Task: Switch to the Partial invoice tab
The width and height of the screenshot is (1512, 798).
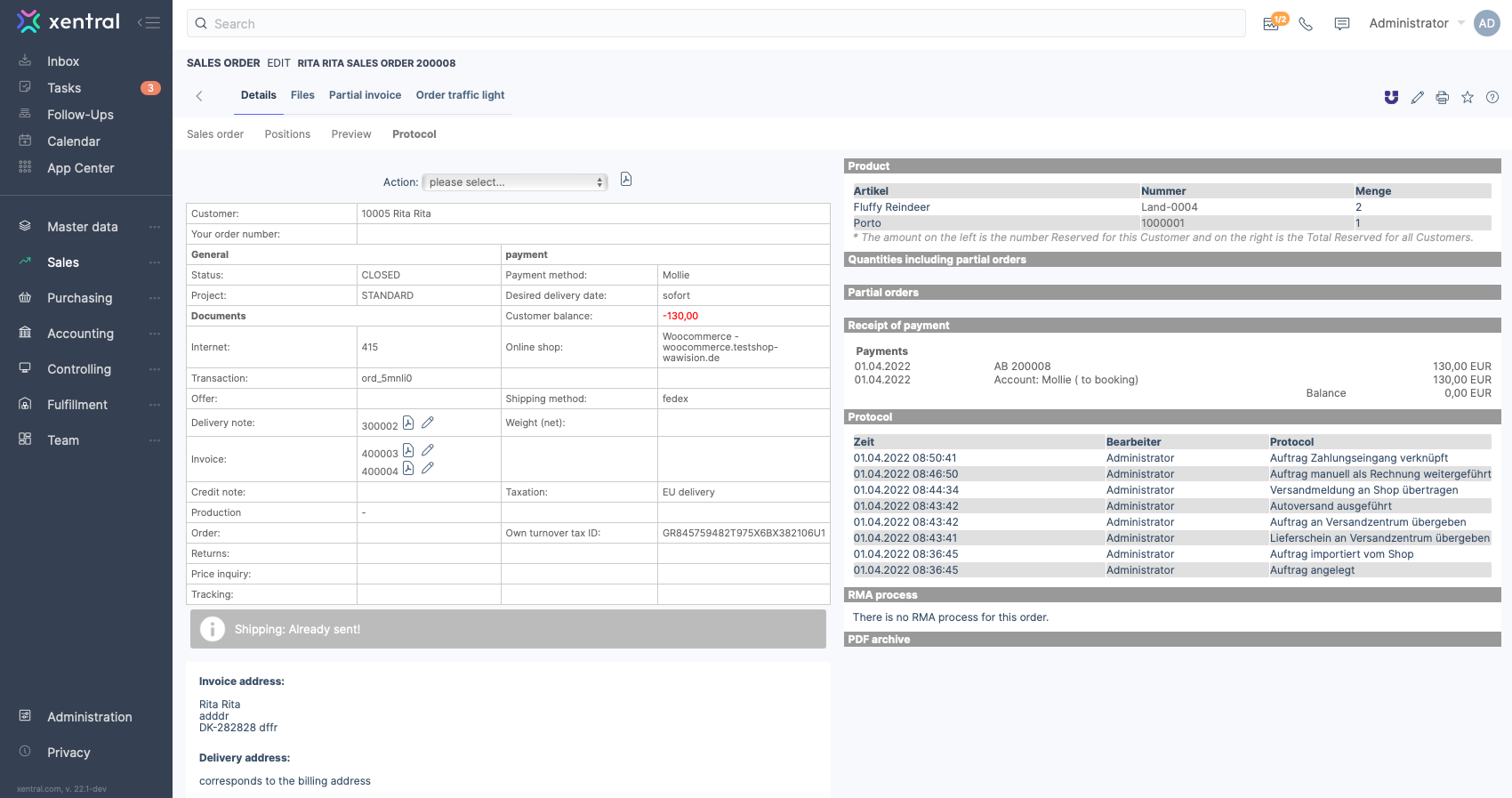Action: 365,95
